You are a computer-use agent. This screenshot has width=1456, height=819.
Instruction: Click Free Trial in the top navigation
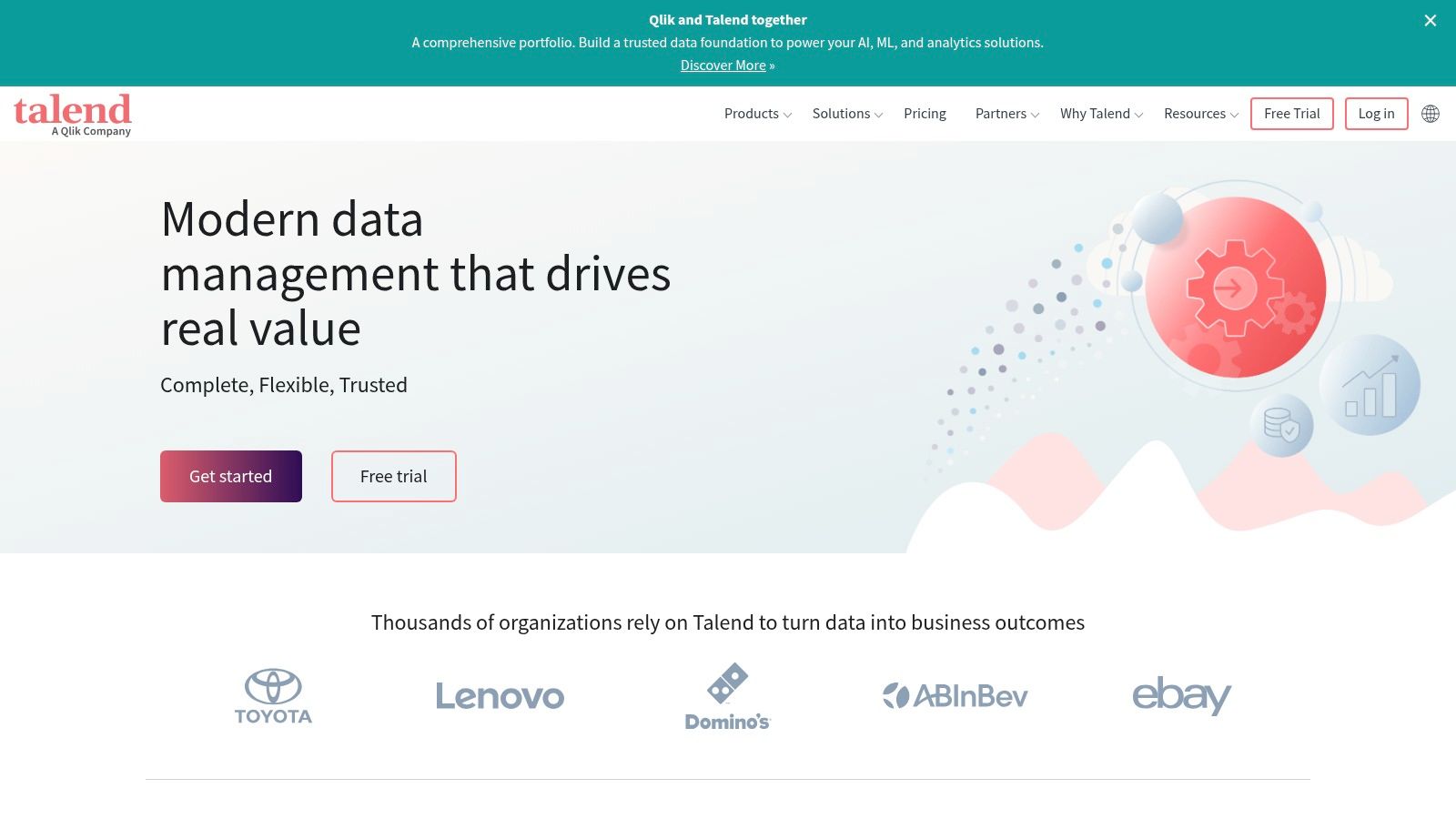pyautogui.click(x=1291, y=114)
